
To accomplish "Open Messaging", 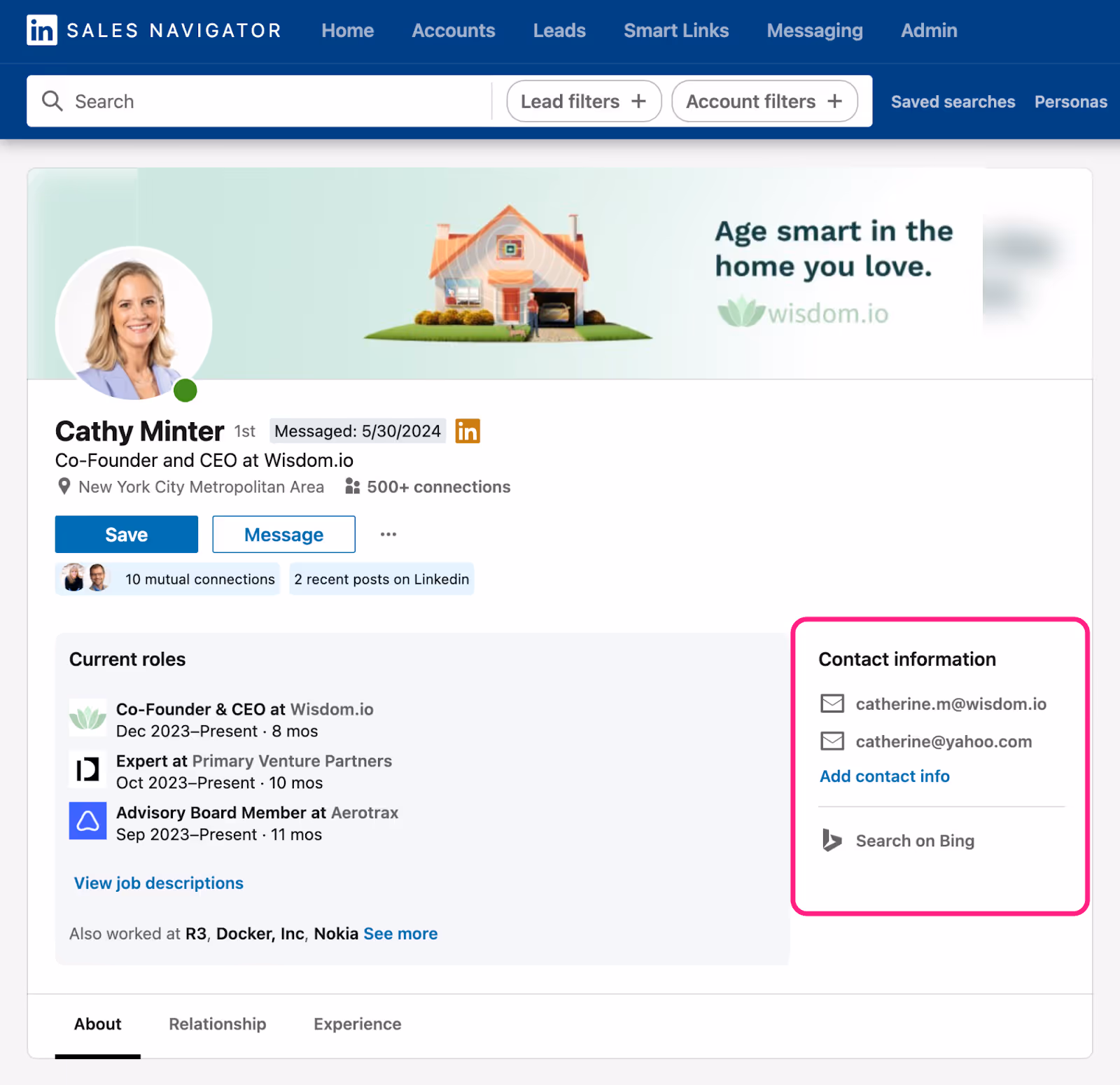I will [x=815, y=31].
